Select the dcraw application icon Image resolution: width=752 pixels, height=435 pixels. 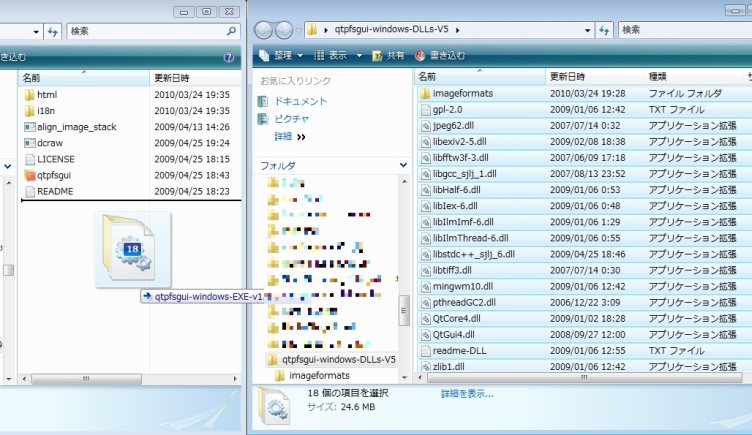pyautogui.click(x=29, y=143)
